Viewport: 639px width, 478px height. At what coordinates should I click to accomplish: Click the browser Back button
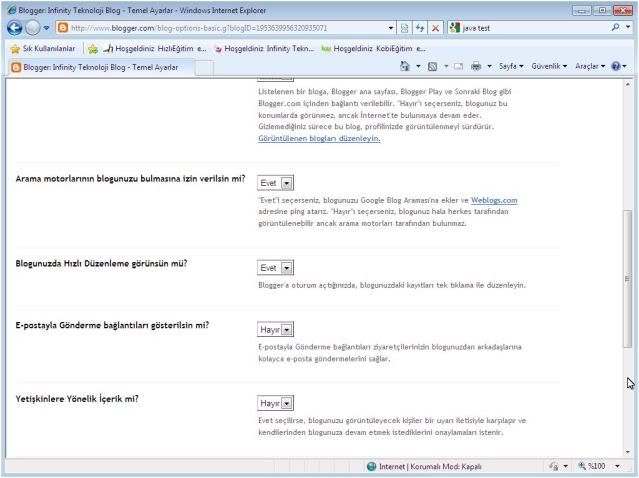[13, 27]
